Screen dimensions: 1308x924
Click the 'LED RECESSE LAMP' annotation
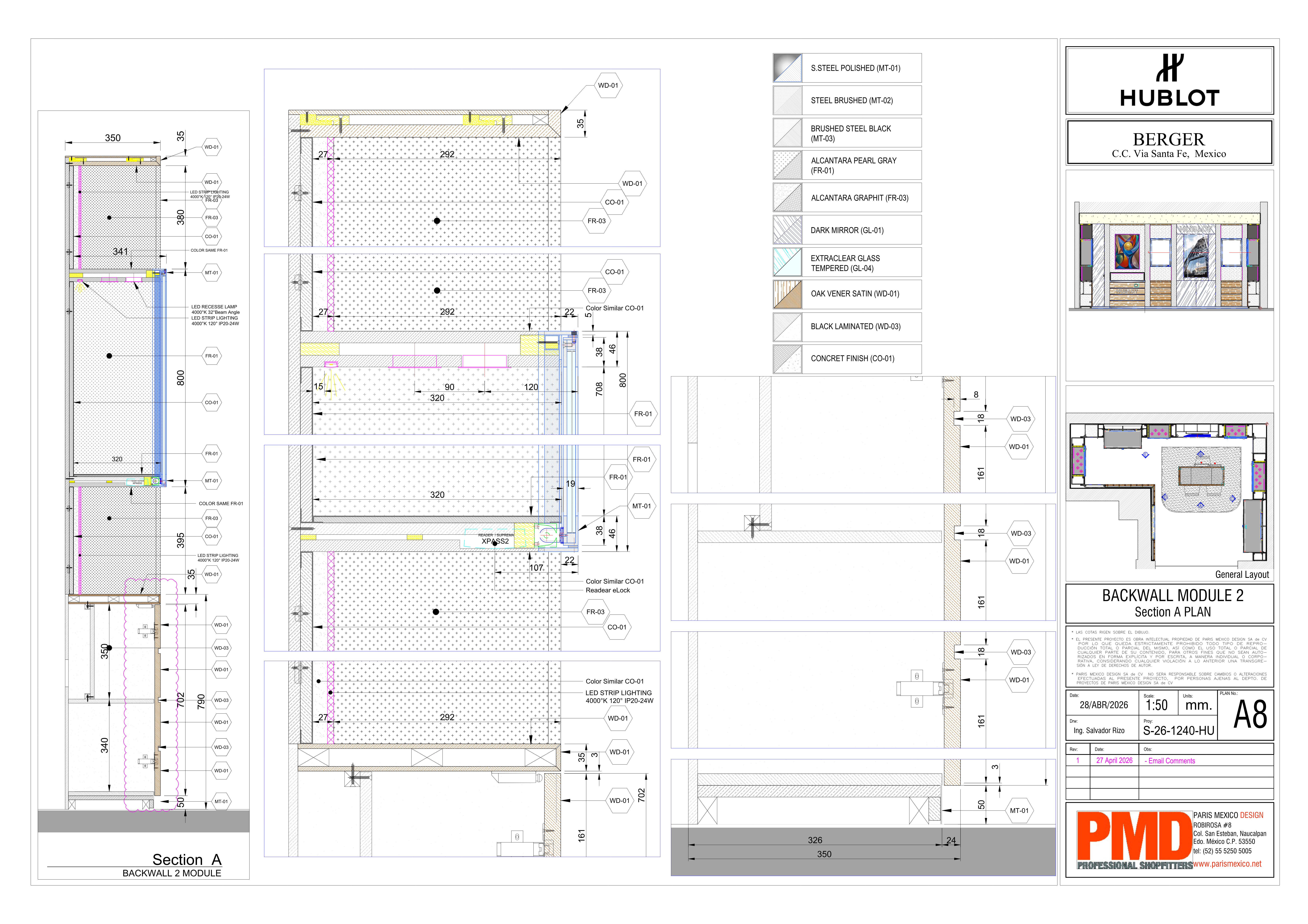coord(214,307)
